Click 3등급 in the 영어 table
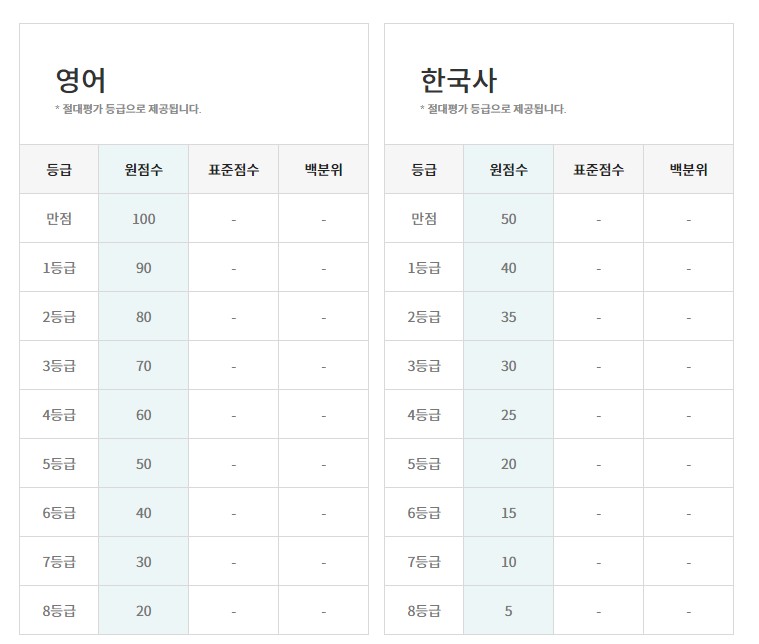The height and width of the screenshot is (644, 759). click(59, 366)
